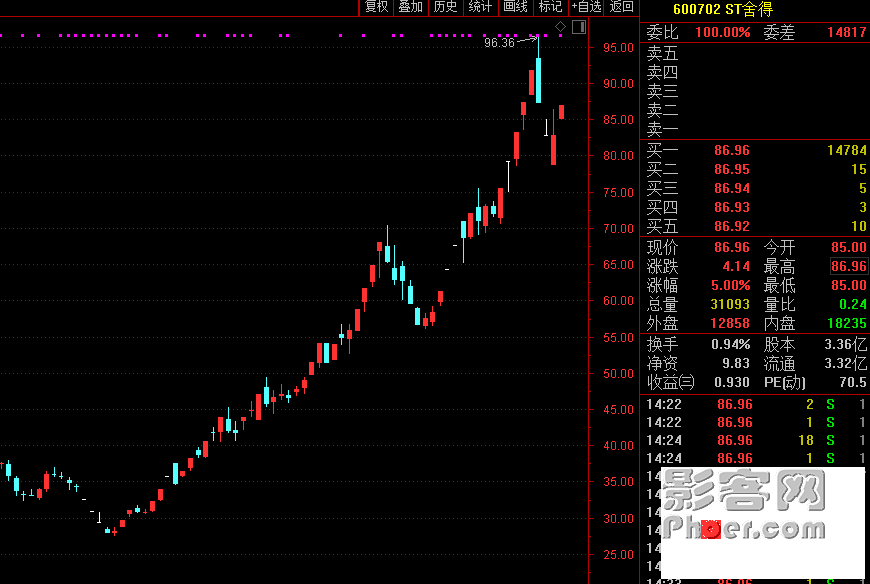This screenshot has height=584, width=870.
Task: Select 买四 bid price 86.93
Action: click(x=732, y=207)
